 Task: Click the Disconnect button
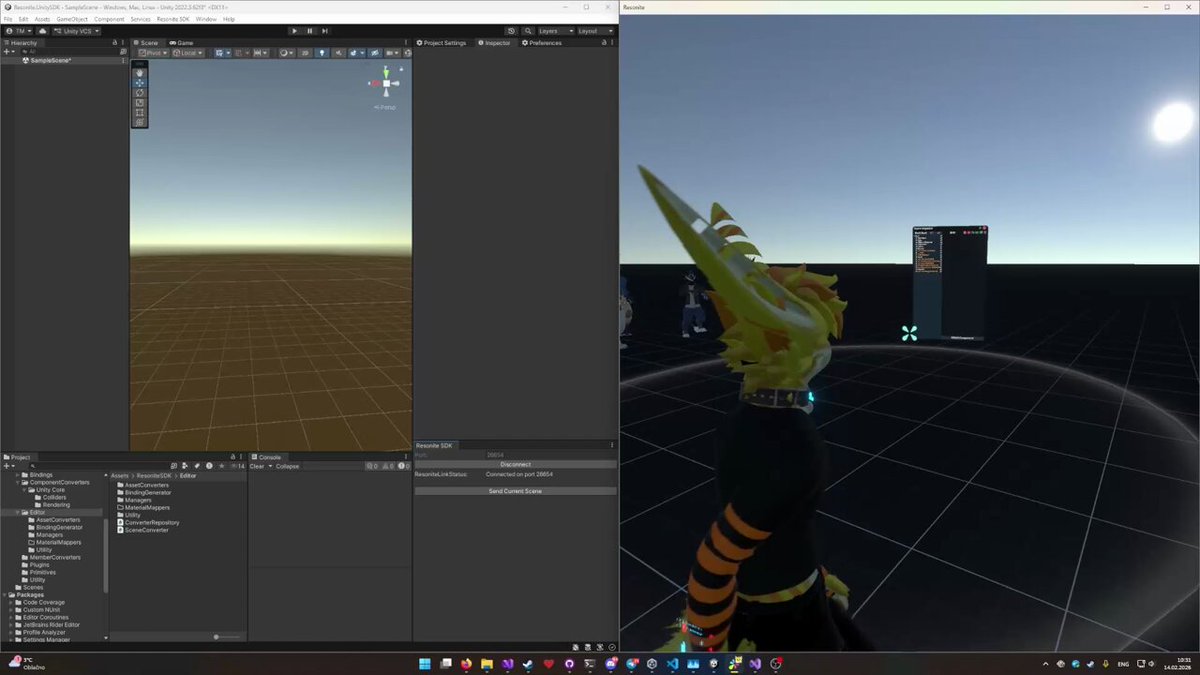point(515,464)
